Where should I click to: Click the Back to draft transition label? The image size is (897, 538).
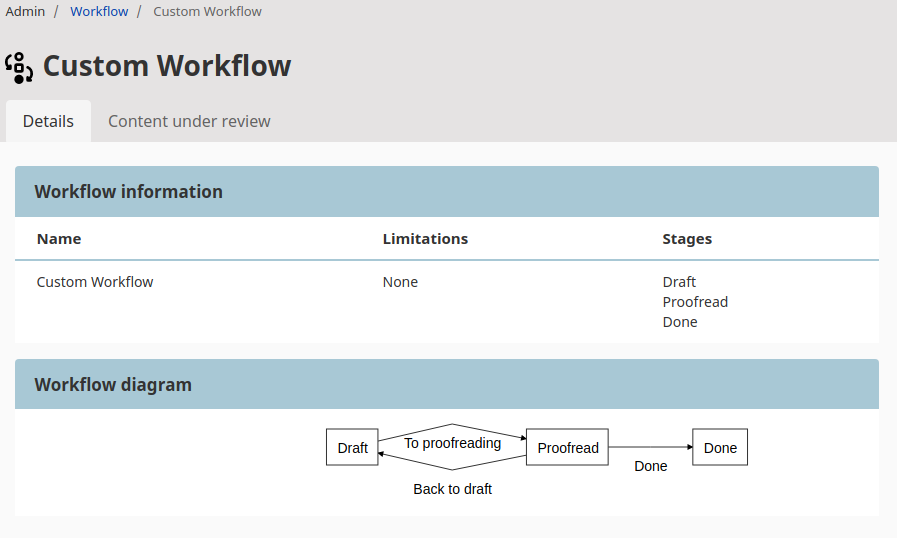click(x=453, y=489)
